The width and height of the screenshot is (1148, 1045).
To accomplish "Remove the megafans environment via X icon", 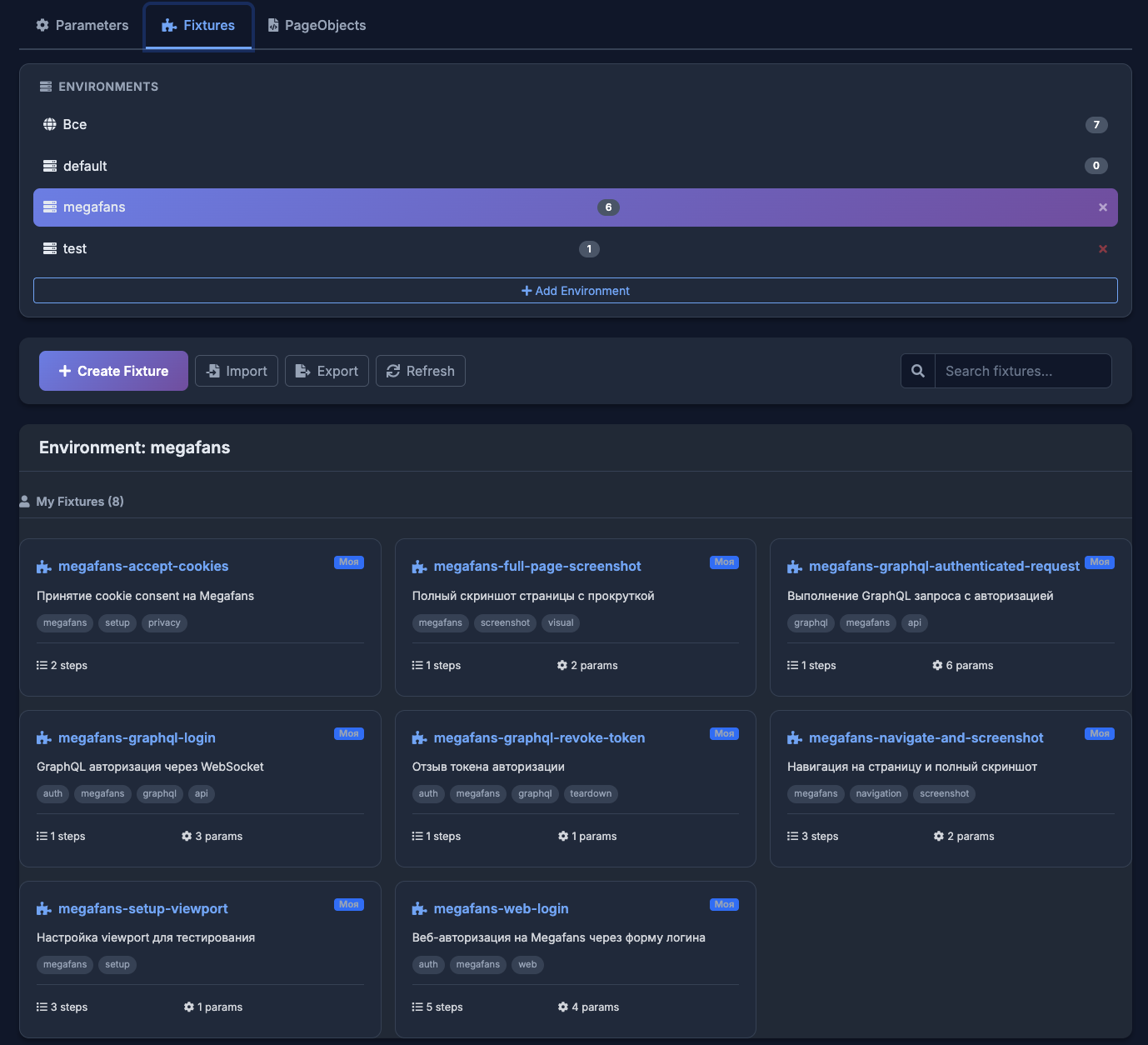I will click(x=1102, y=207).
